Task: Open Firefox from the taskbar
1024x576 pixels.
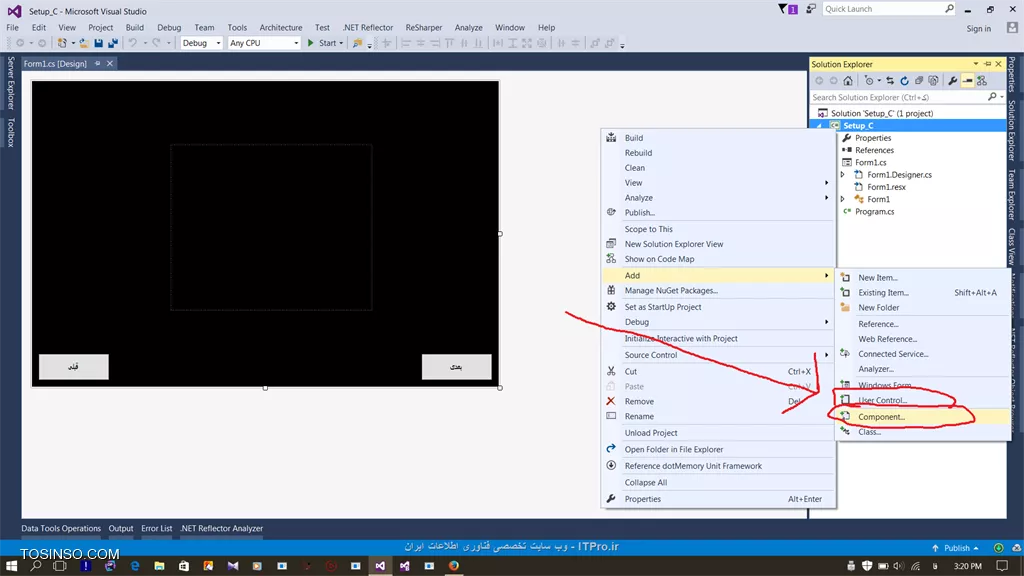Action: (453, 566)
